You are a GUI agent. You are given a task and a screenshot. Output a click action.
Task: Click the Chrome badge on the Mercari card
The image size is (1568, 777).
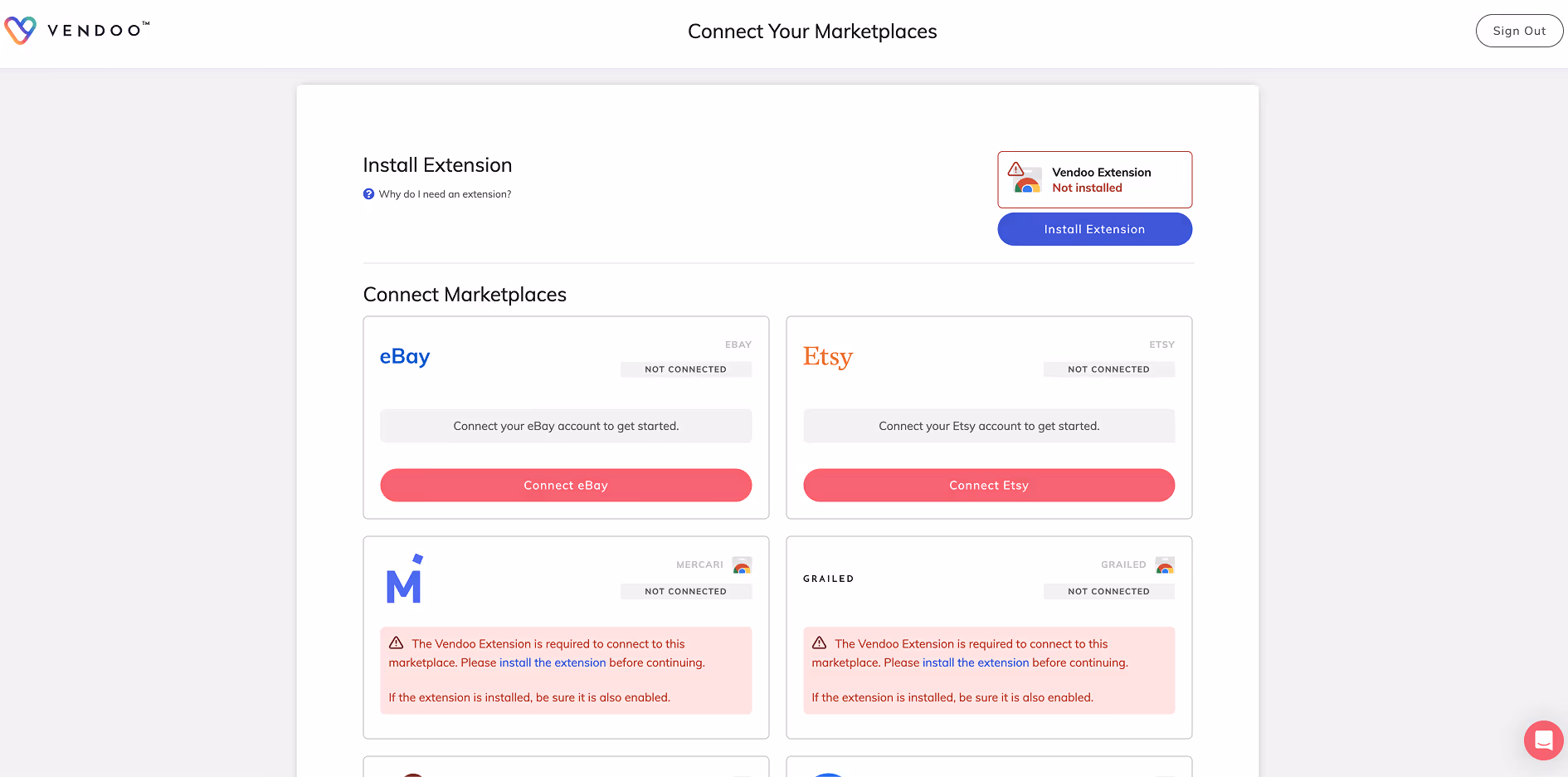pos(743,565)
